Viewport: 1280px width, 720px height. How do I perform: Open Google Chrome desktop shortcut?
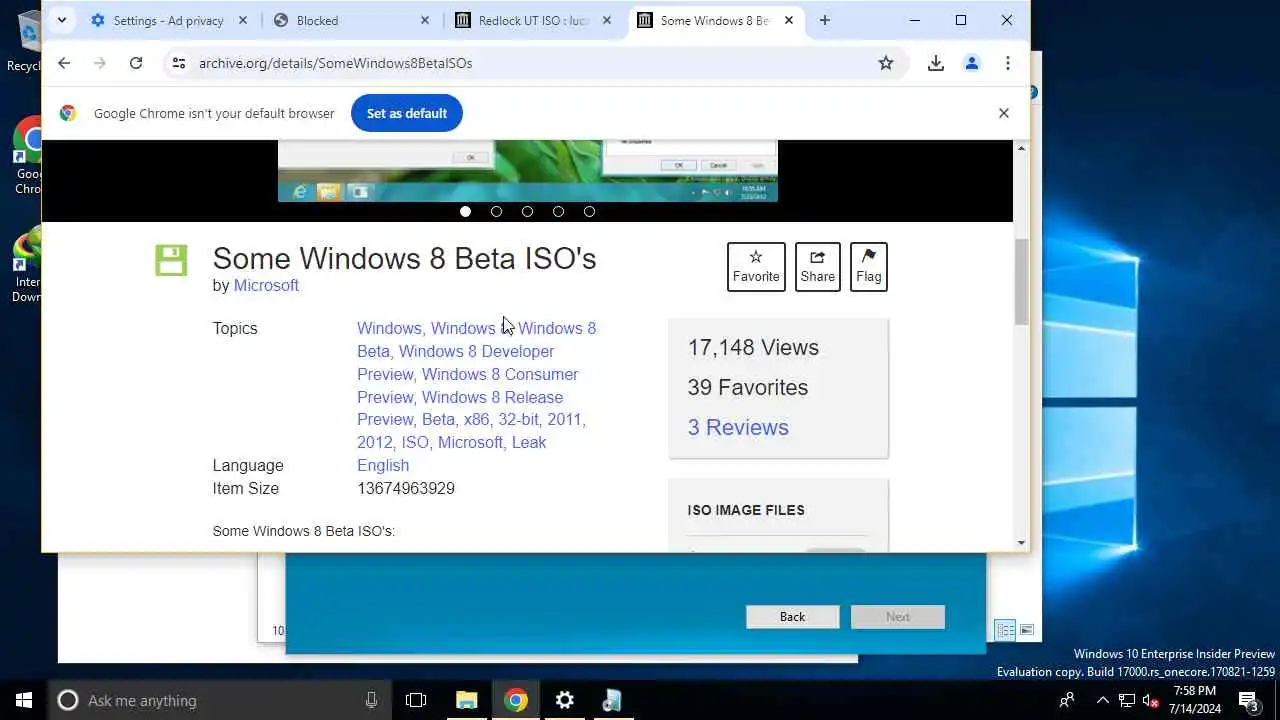(x=28, y=156)
